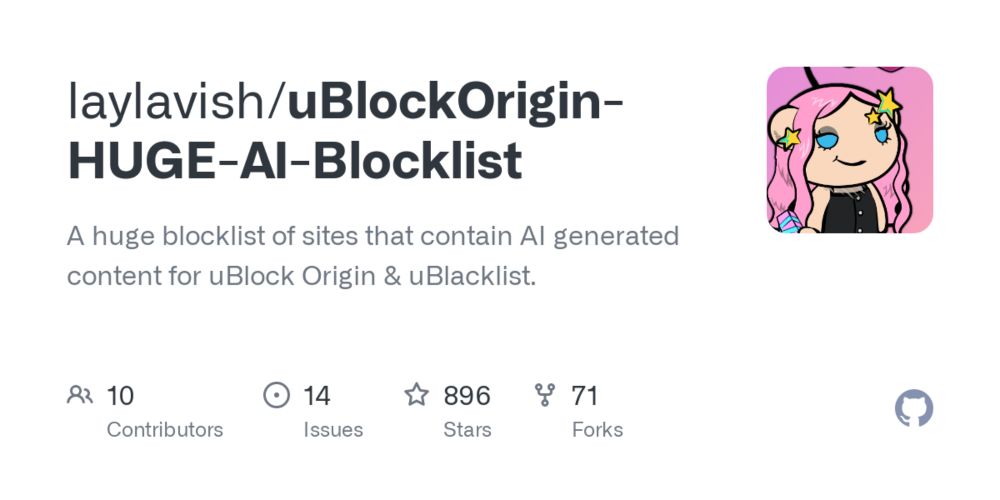Screen dimensions: 1000x500
Task: Open the pink-haired avatar image
Action: [x=849, y=150]
